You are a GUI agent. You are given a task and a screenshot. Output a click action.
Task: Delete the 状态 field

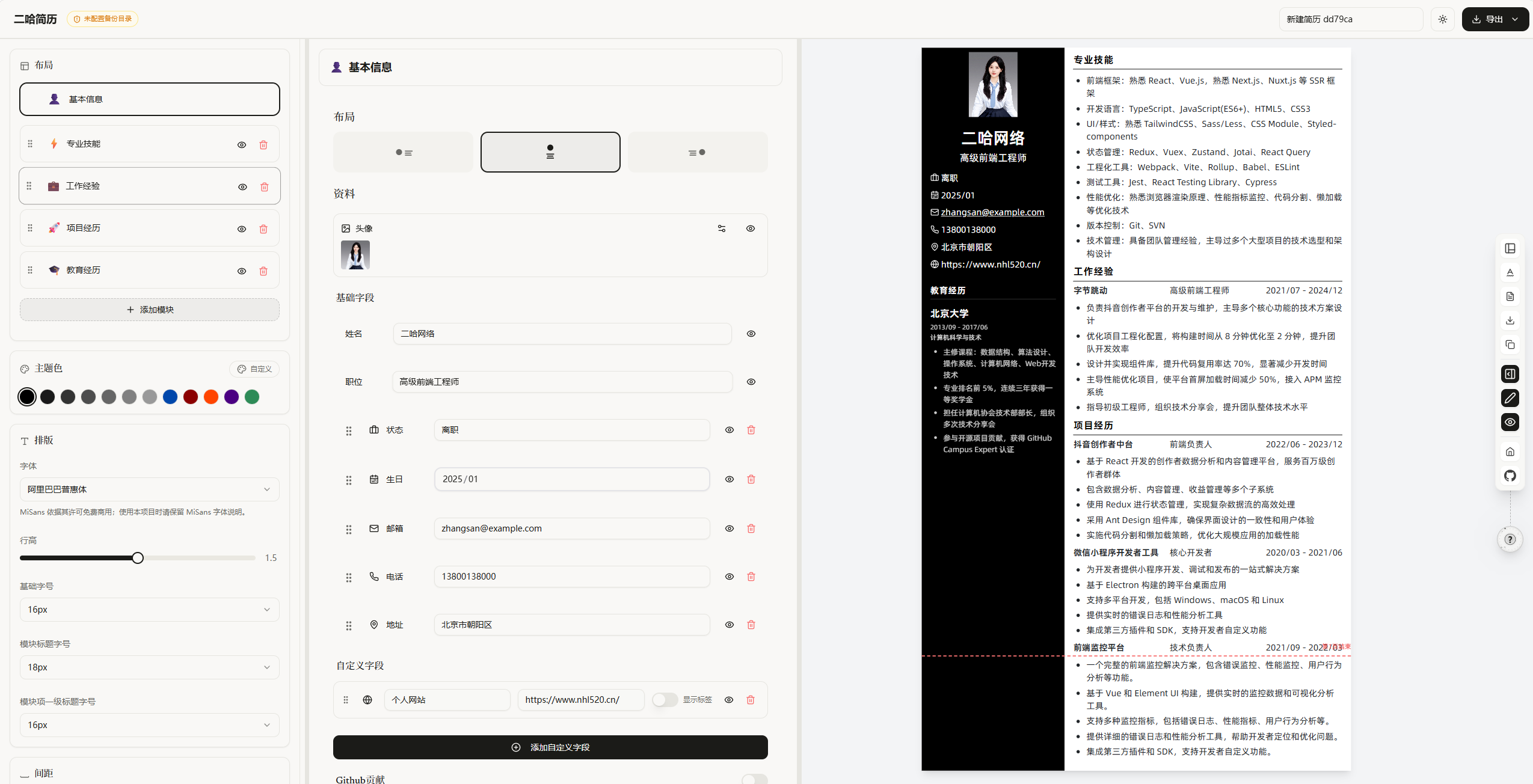point(751,430)
